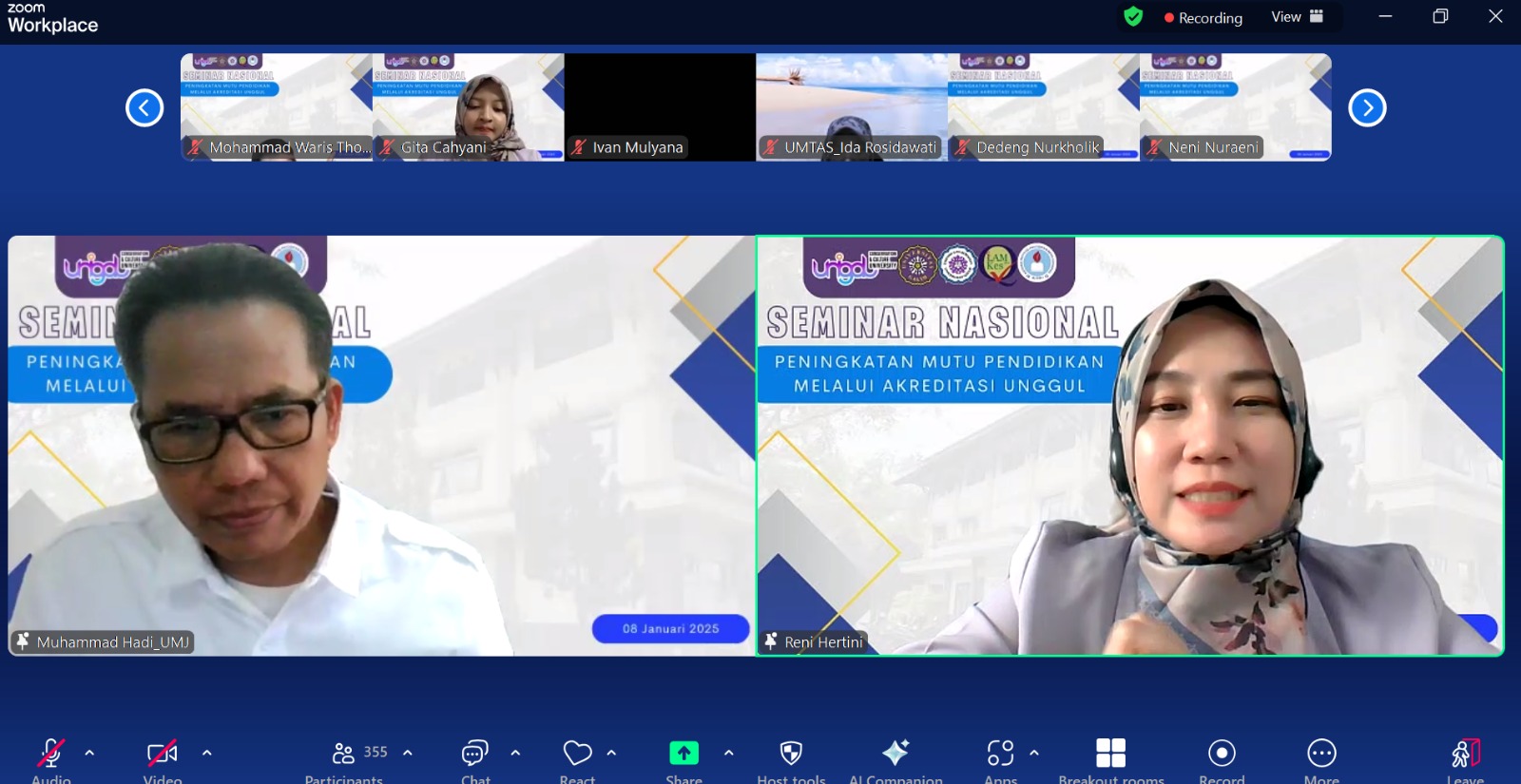Open the Chat panel
This screenshot has width=1521, height=784.
(474, 754)
